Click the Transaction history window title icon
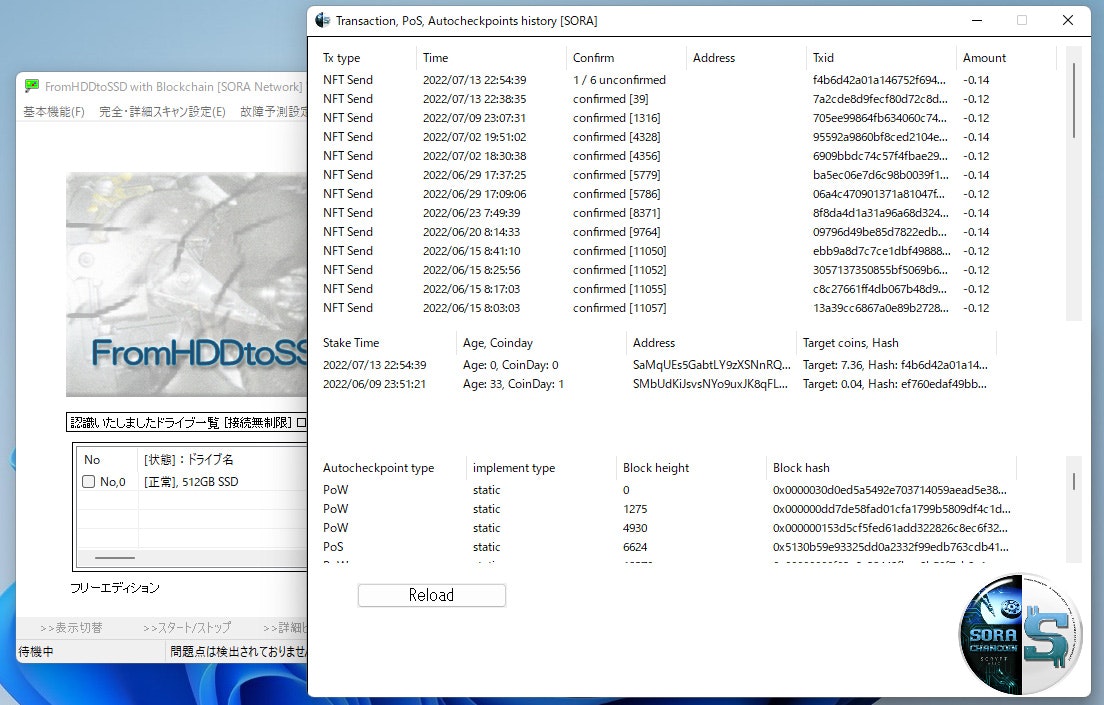Viewport: 1104px width, 705px height. [323, 20]
